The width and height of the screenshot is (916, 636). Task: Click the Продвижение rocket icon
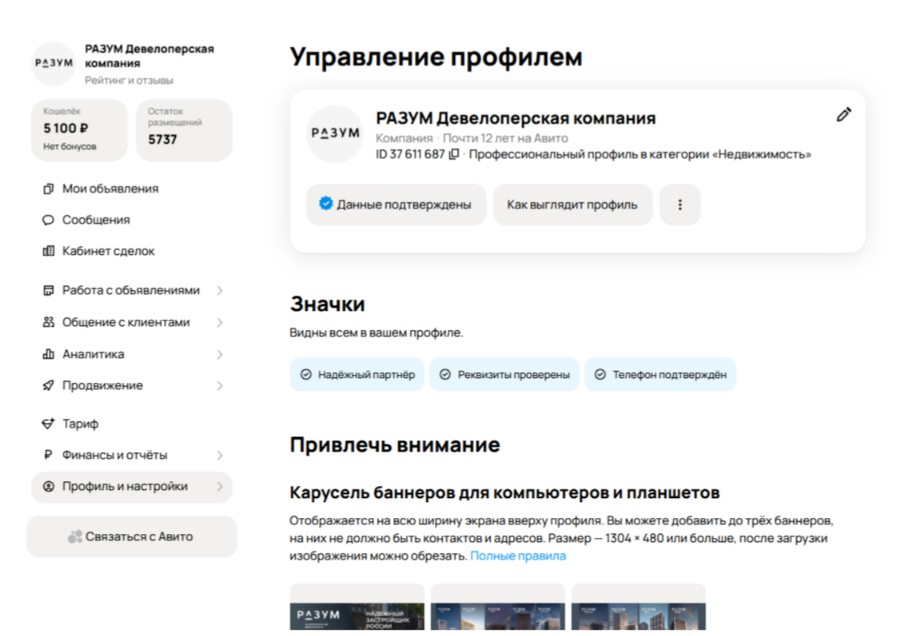[48, 385]
